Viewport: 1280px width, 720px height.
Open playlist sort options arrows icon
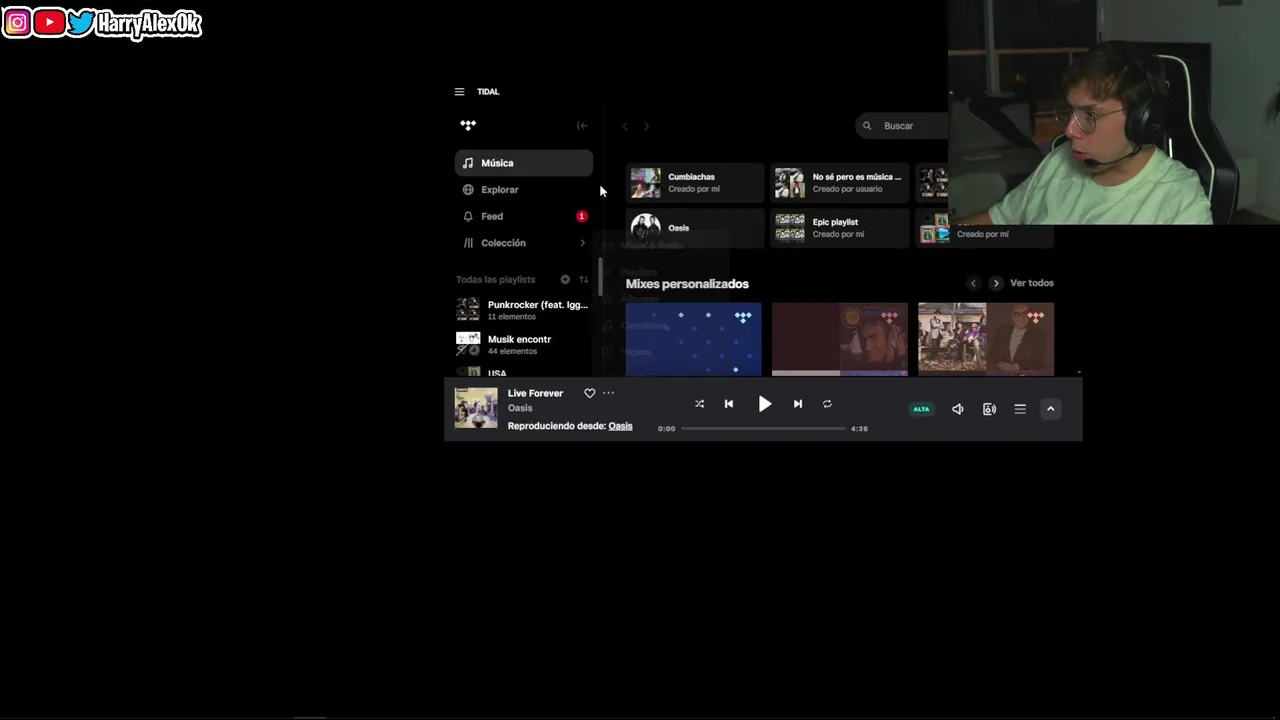tap(584, 280)
